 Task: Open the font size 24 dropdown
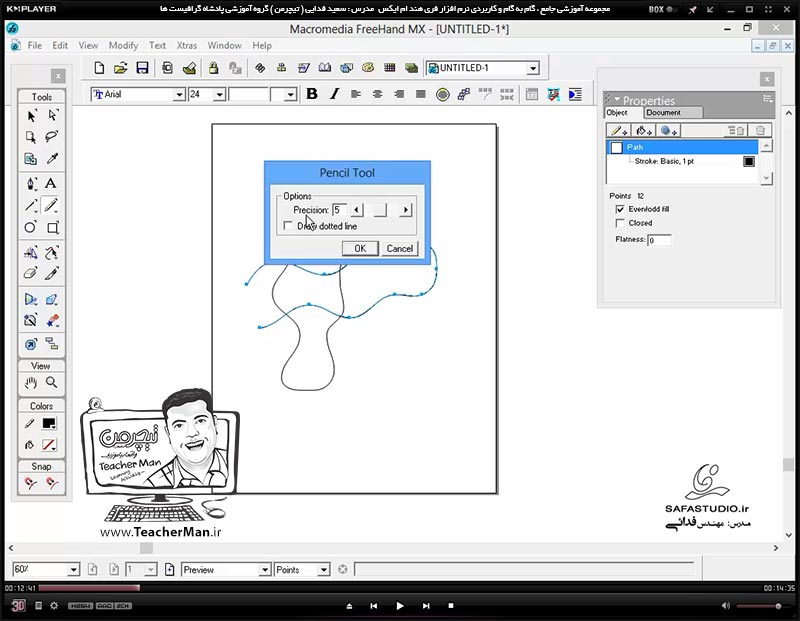(x=219, y=94)
